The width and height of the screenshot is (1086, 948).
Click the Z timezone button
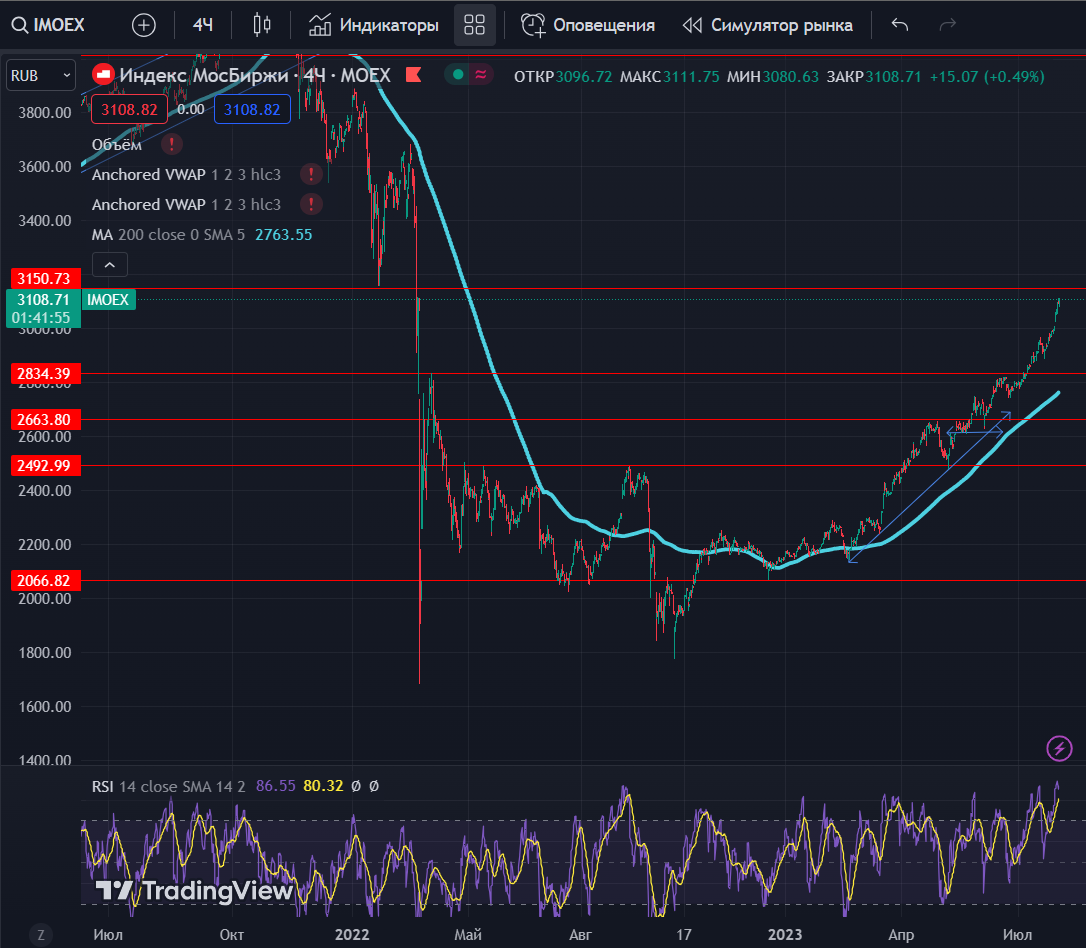coord(41,936)
